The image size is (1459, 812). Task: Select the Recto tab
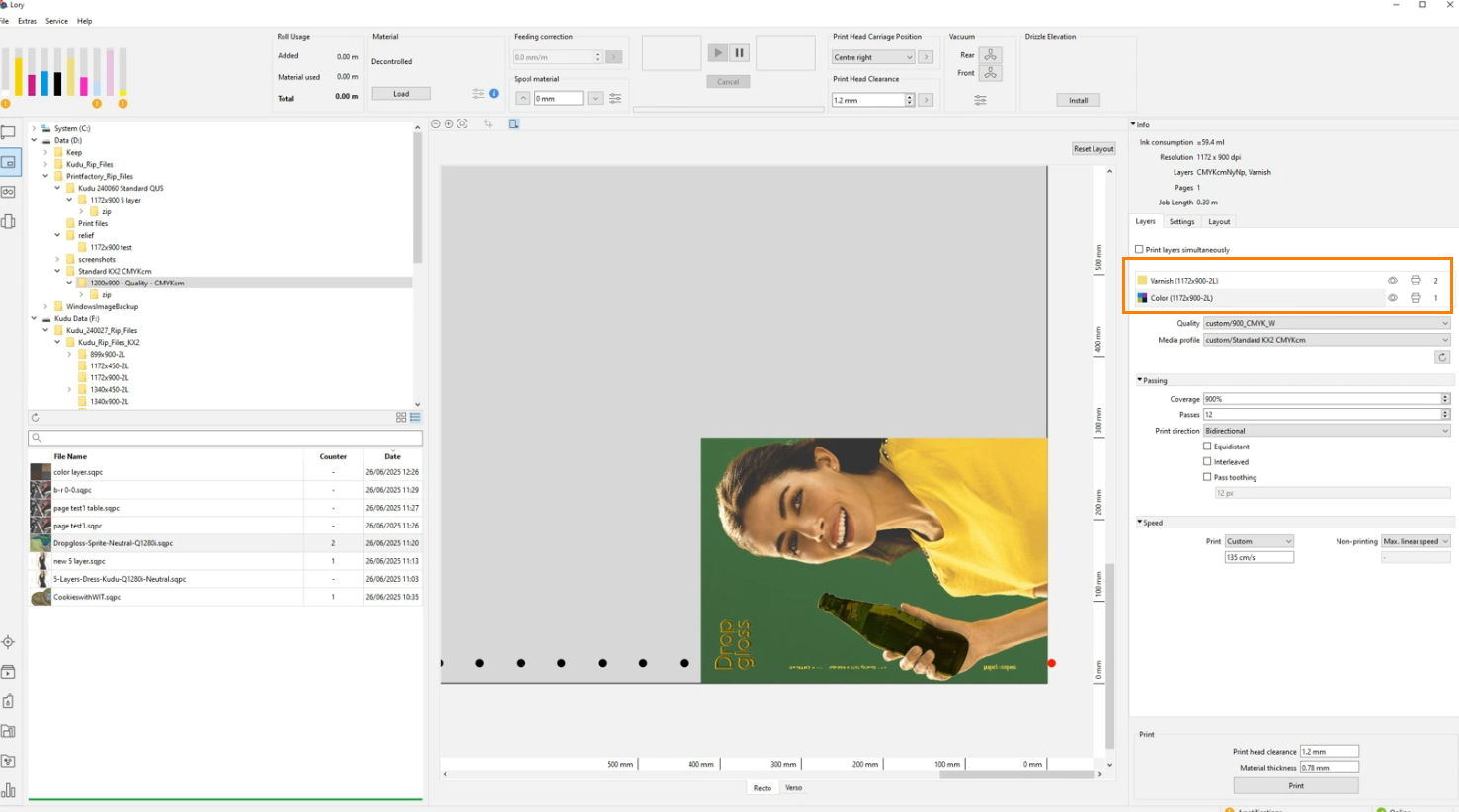click(x=763, y=788)
